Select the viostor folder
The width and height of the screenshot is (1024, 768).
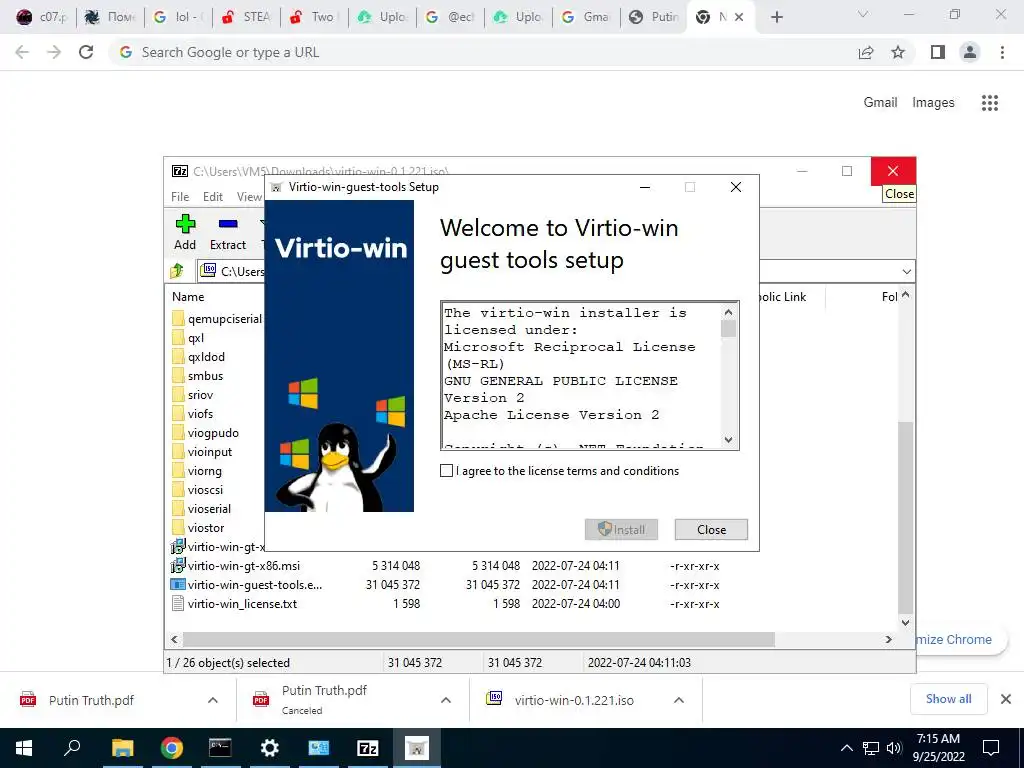point(199,527)
